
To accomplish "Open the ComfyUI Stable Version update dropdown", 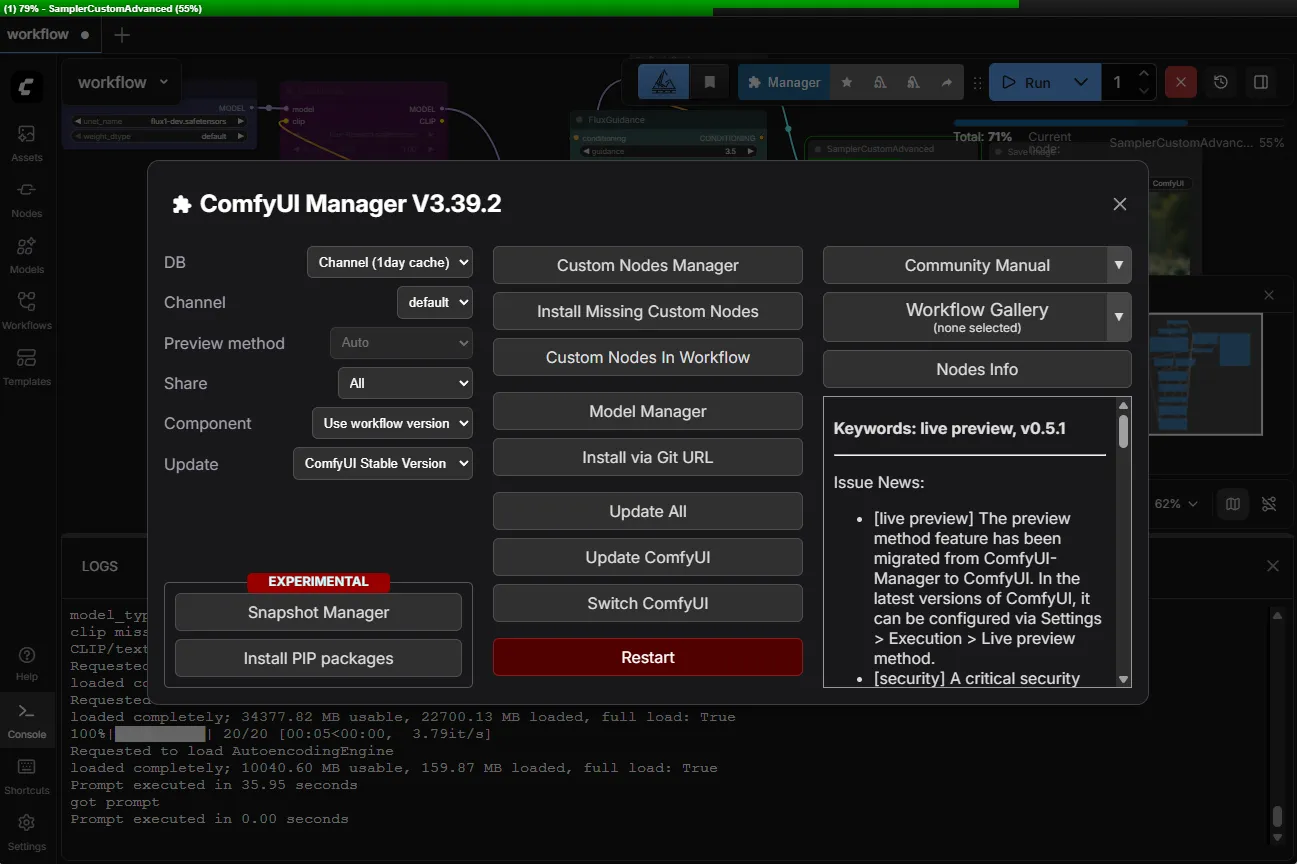I will [x=382, y=463].
